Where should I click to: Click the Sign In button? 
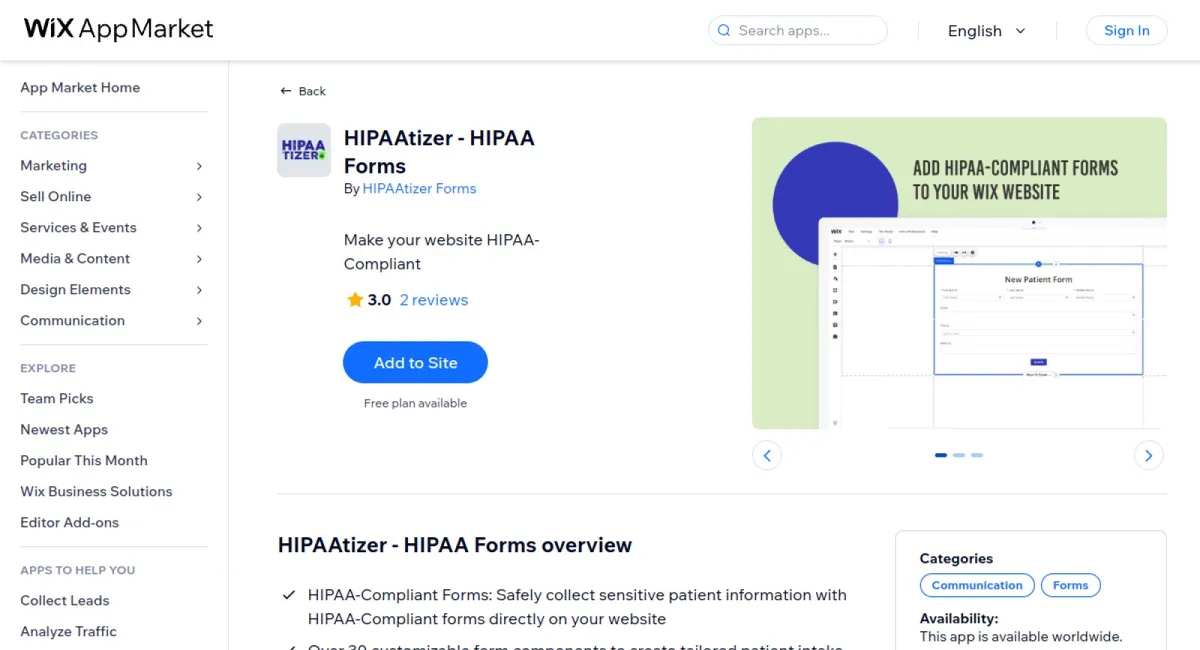pos(1127,31)
